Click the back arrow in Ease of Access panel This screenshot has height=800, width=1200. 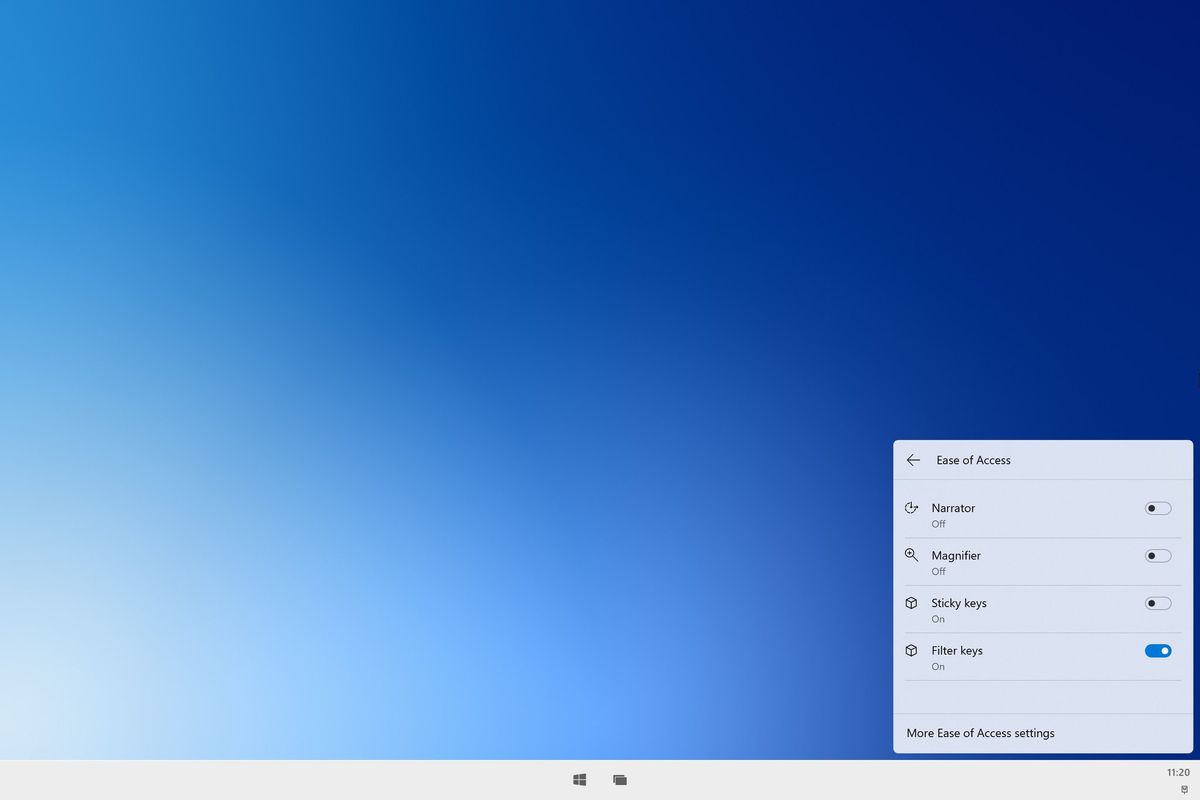point(912,460)
